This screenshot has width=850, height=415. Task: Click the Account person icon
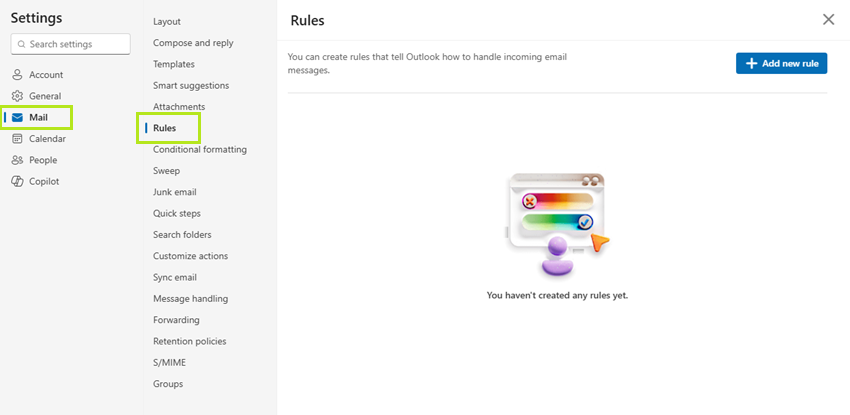point(17,75)
